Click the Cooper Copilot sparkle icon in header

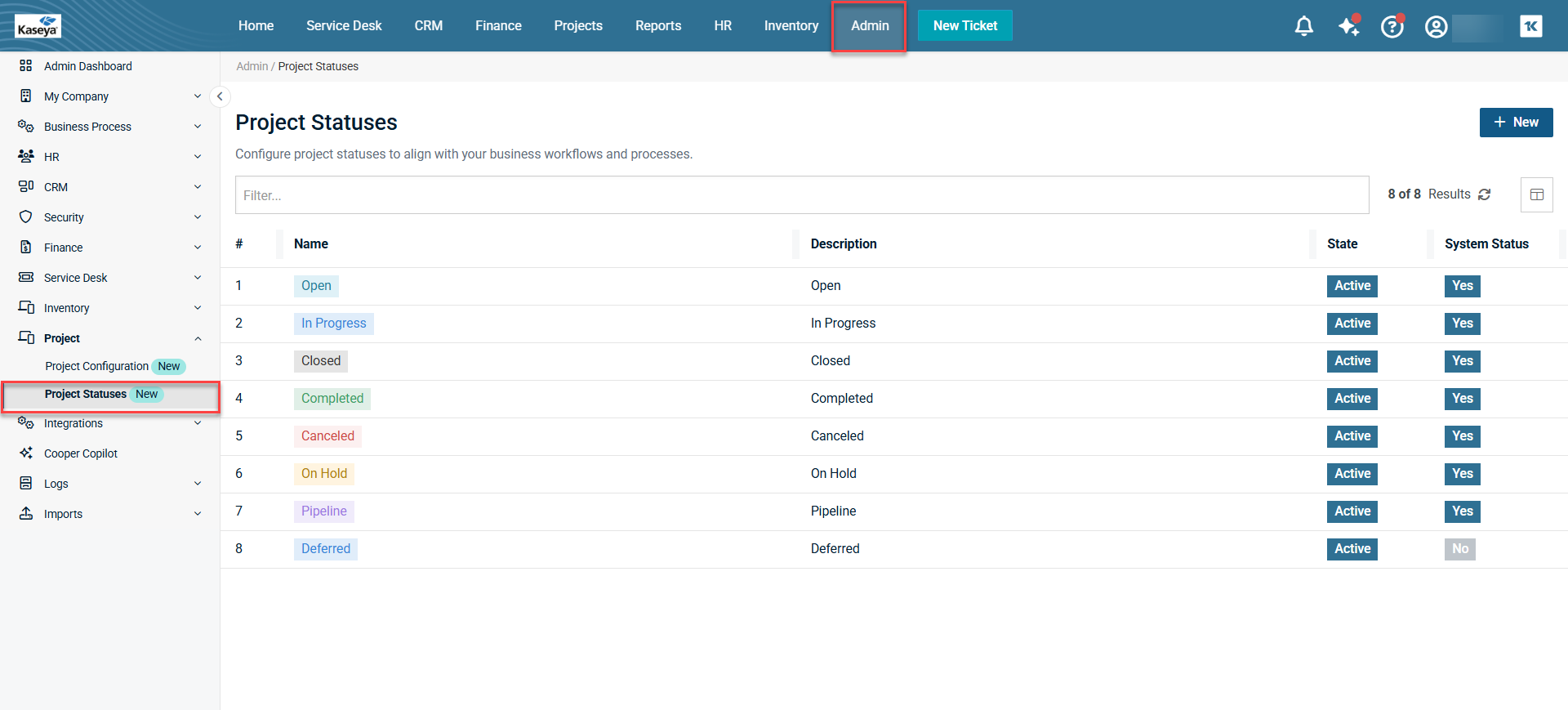tap(1348, 26)
